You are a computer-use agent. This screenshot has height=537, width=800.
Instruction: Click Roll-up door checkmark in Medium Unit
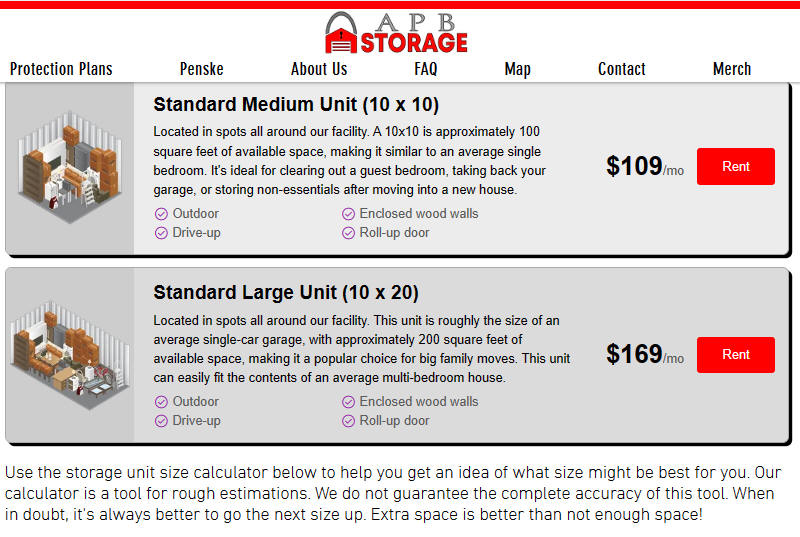[348, 233]
